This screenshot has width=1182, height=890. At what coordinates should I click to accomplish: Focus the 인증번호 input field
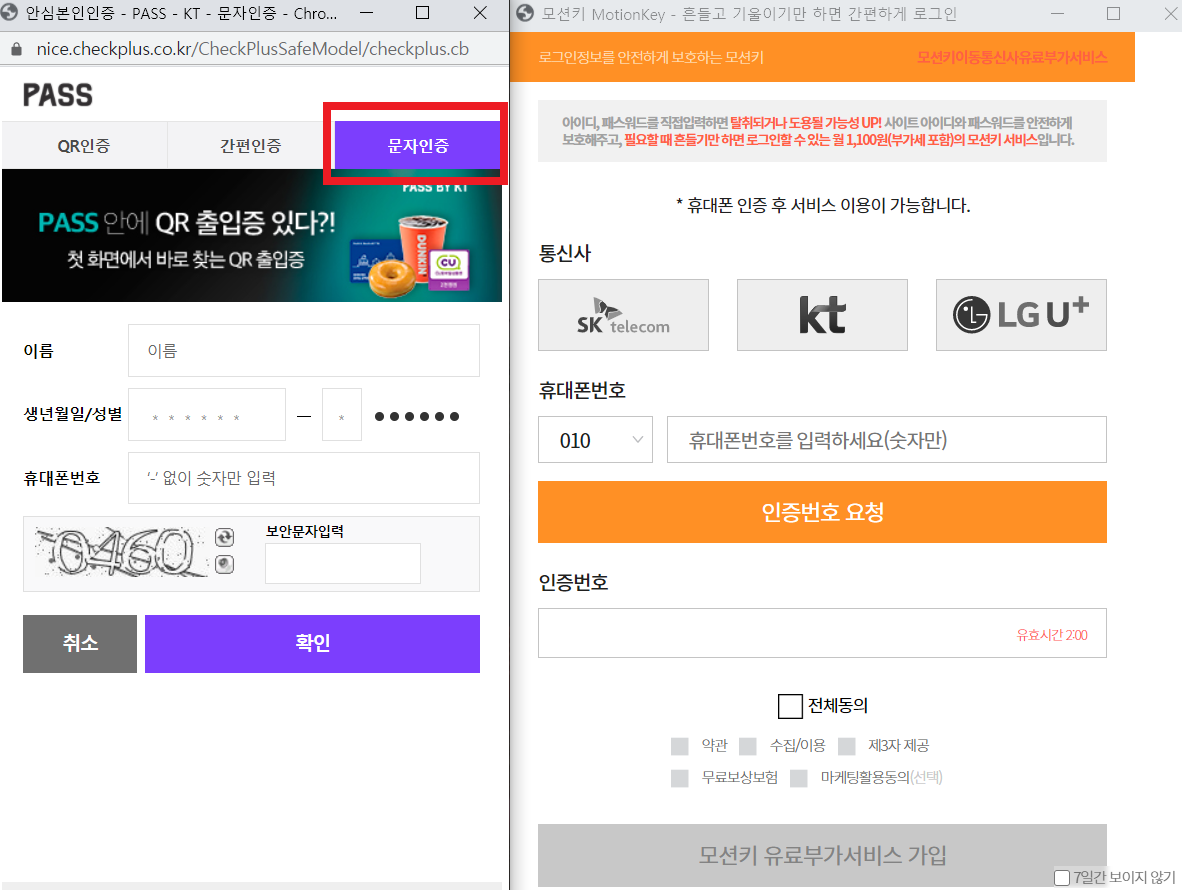(x=822, y=633)
